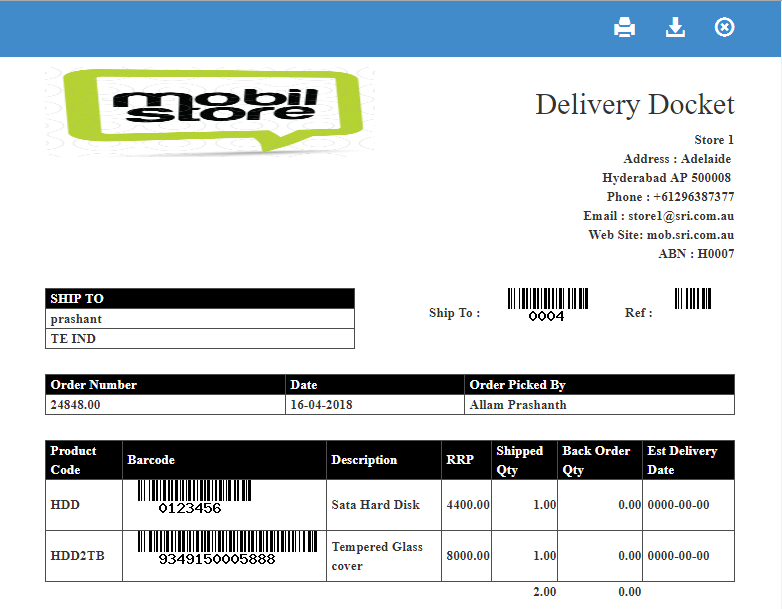Viewport: 782px width, 609px height.
Task: Click the ABN : H0007 line
Action: (x=696, y=253)
